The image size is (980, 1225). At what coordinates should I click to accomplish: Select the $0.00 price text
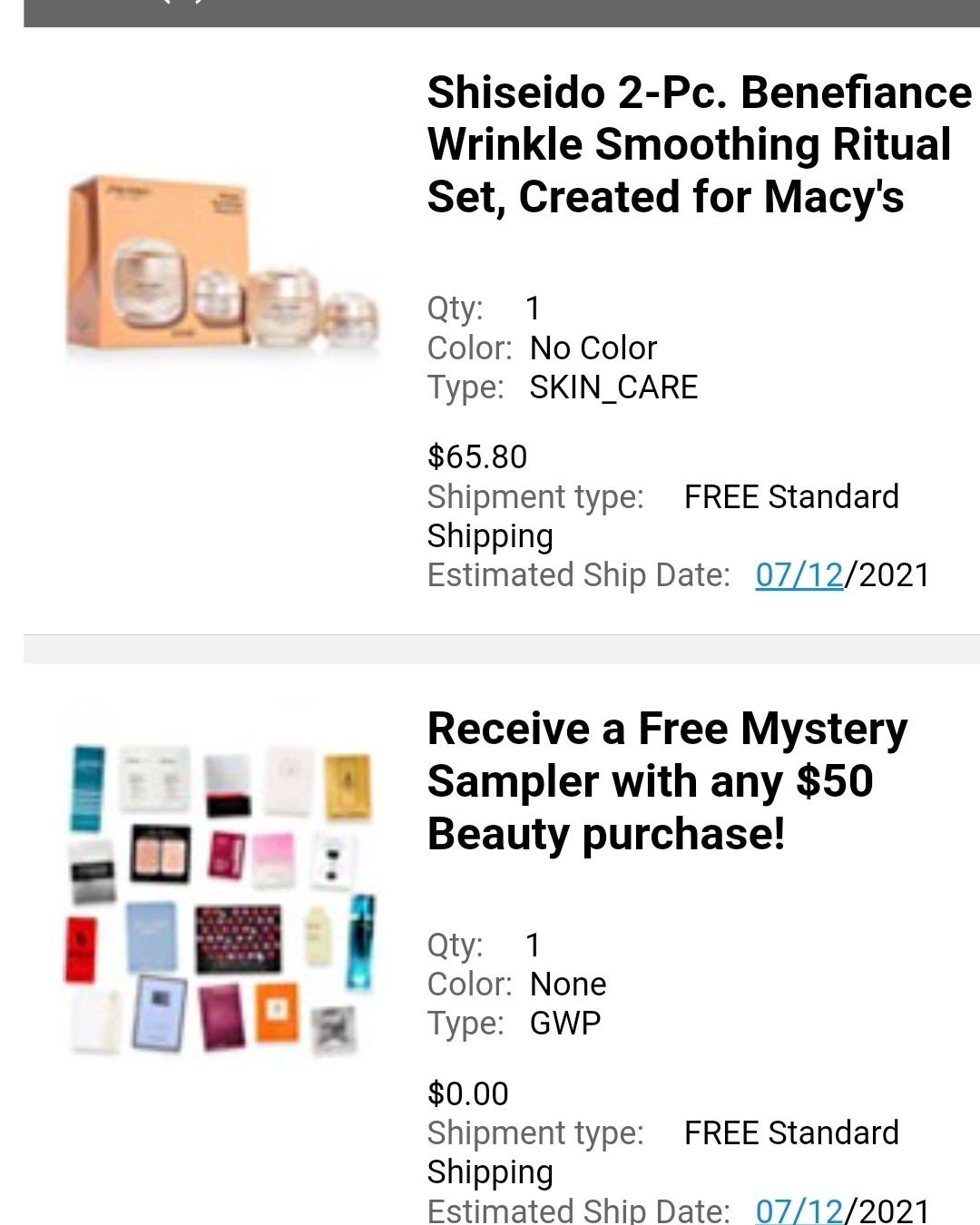point(468,1093)
